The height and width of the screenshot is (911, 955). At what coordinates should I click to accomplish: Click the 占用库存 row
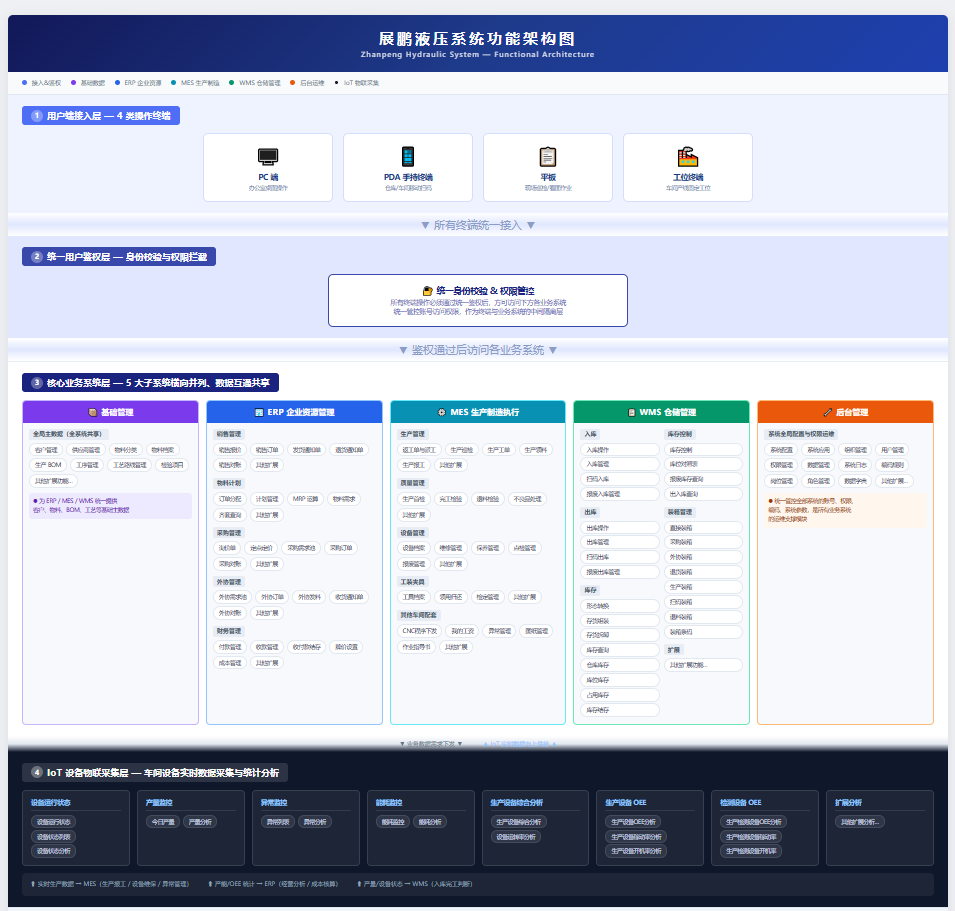click(620, 695)
